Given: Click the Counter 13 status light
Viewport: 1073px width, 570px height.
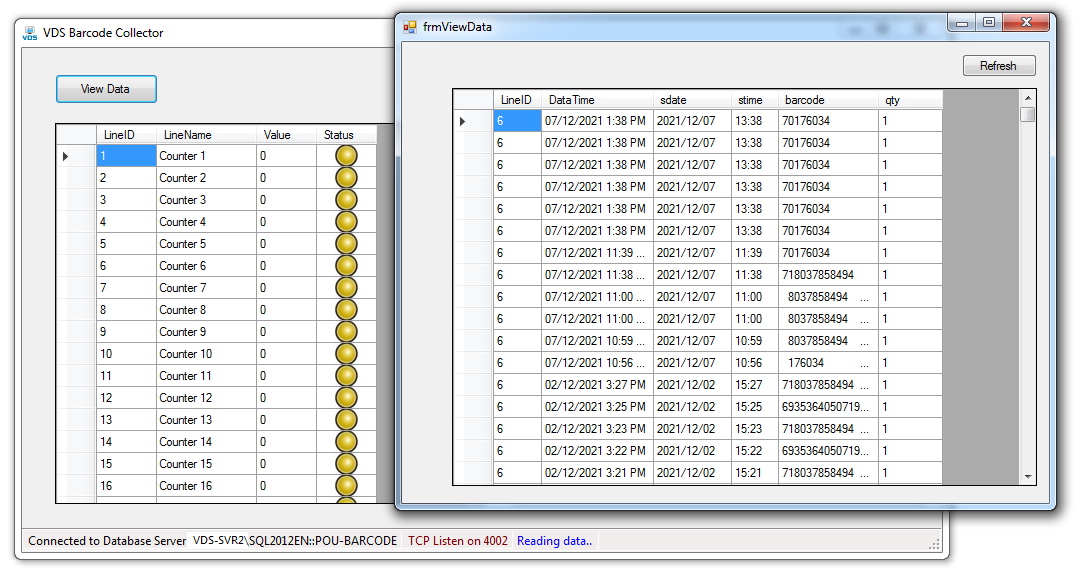Looking at the screenshot, I should 346,419.
